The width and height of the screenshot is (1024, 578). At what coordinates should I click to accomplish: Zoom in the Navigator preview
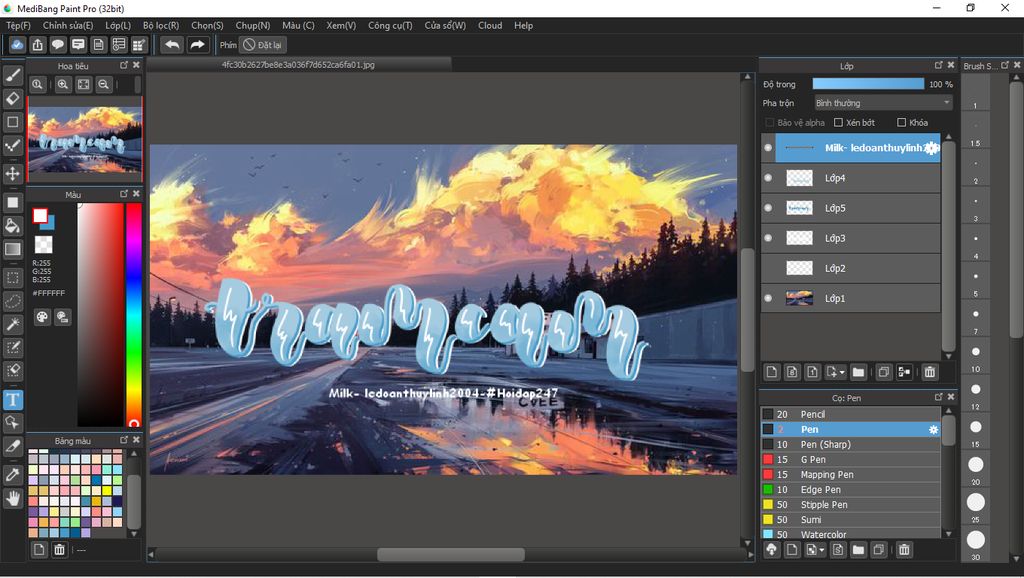63,84
